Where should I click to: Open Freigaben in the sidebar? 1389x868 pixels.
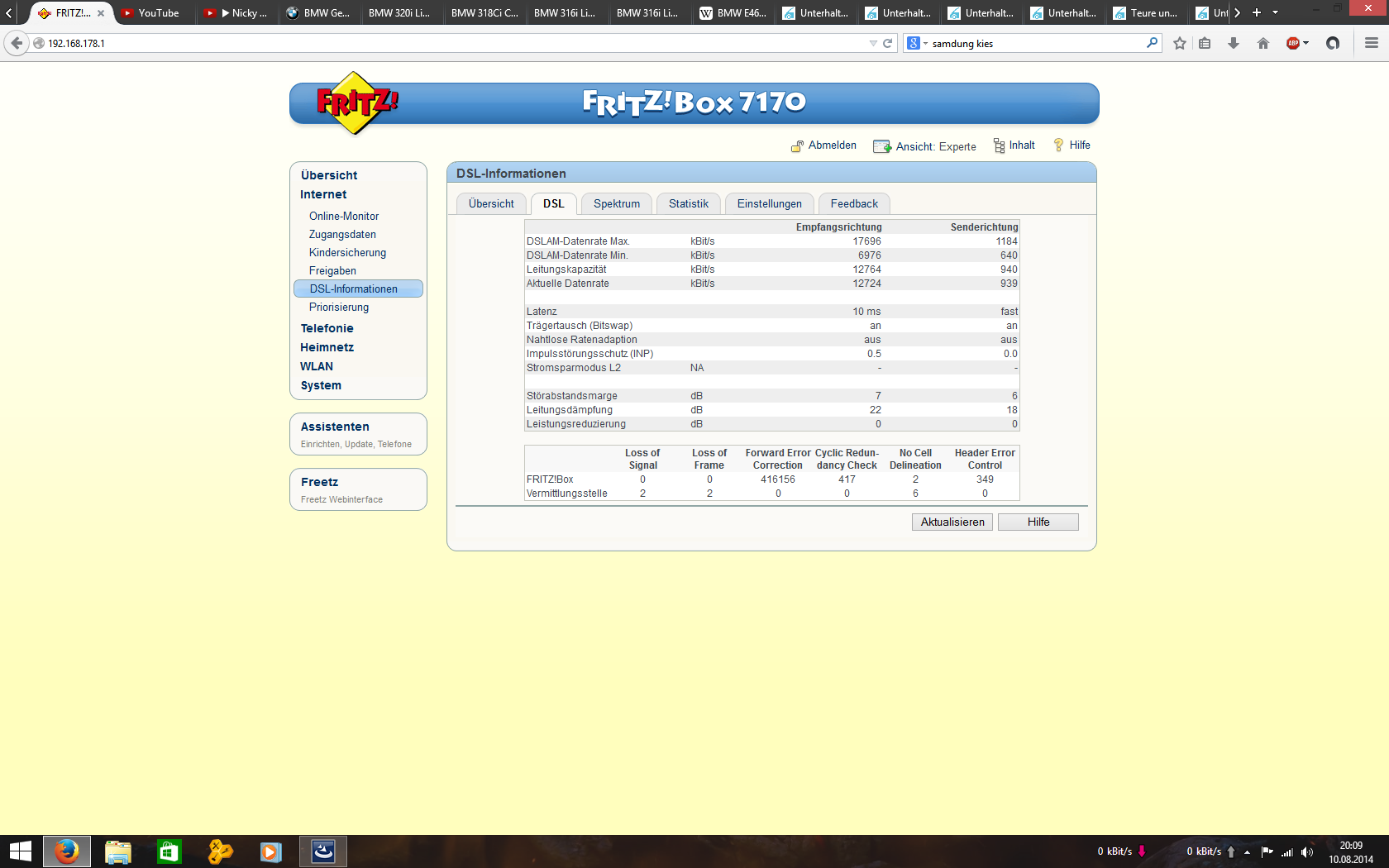point(332,270)
